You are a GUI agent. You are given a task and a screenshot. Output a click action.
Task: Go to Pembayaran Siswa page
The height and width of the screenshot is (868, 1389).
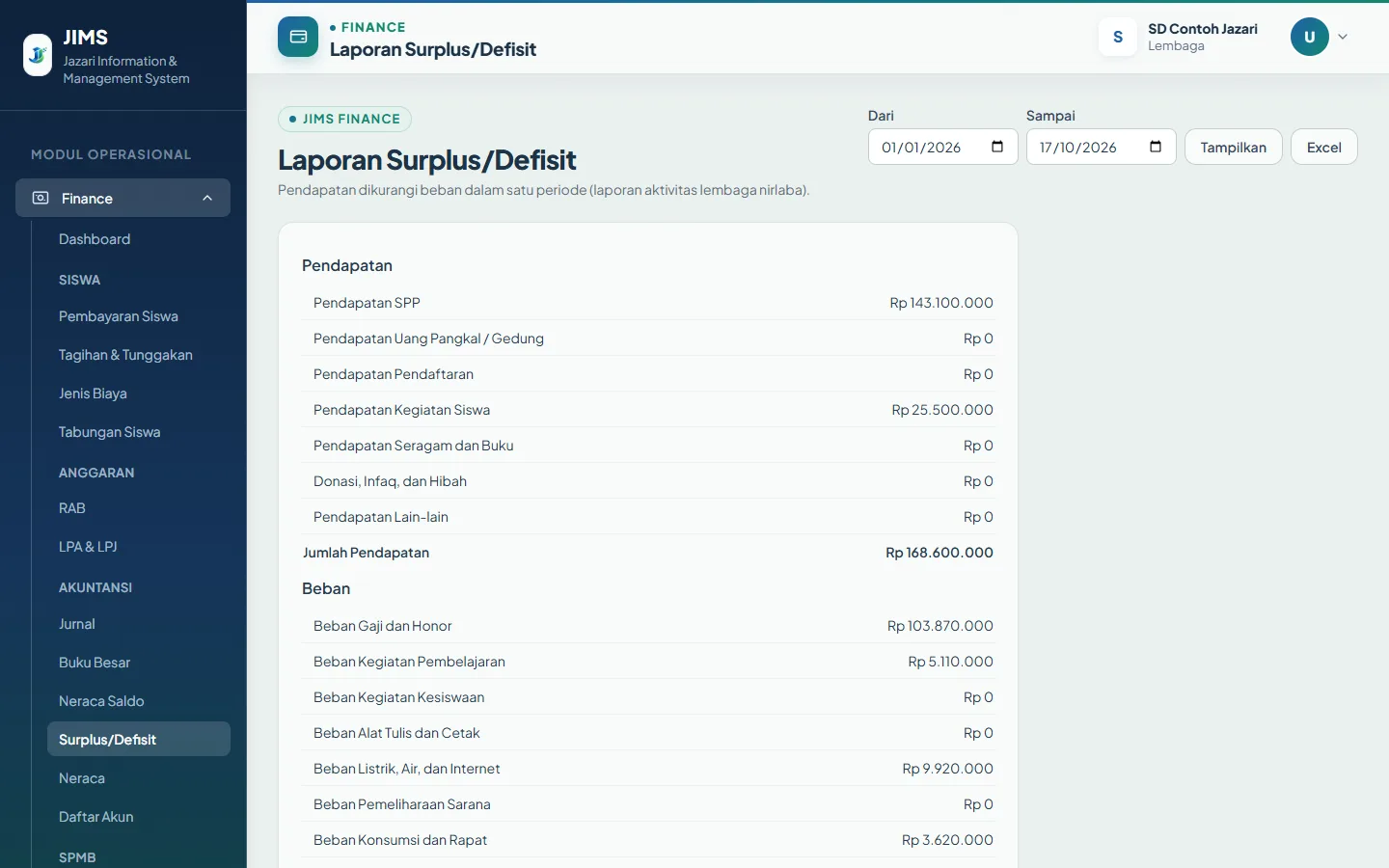(119, 316)
